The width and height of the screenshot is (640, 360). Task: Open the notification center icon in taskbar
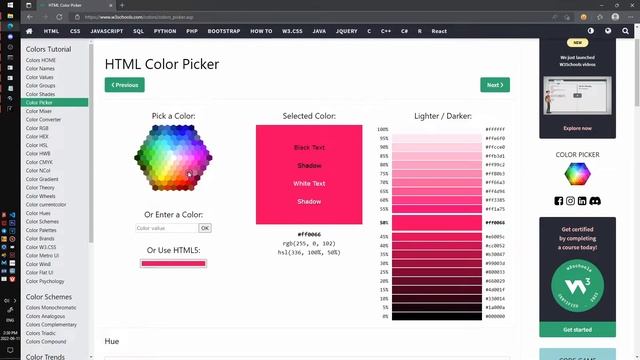click(x=10, y=350)
